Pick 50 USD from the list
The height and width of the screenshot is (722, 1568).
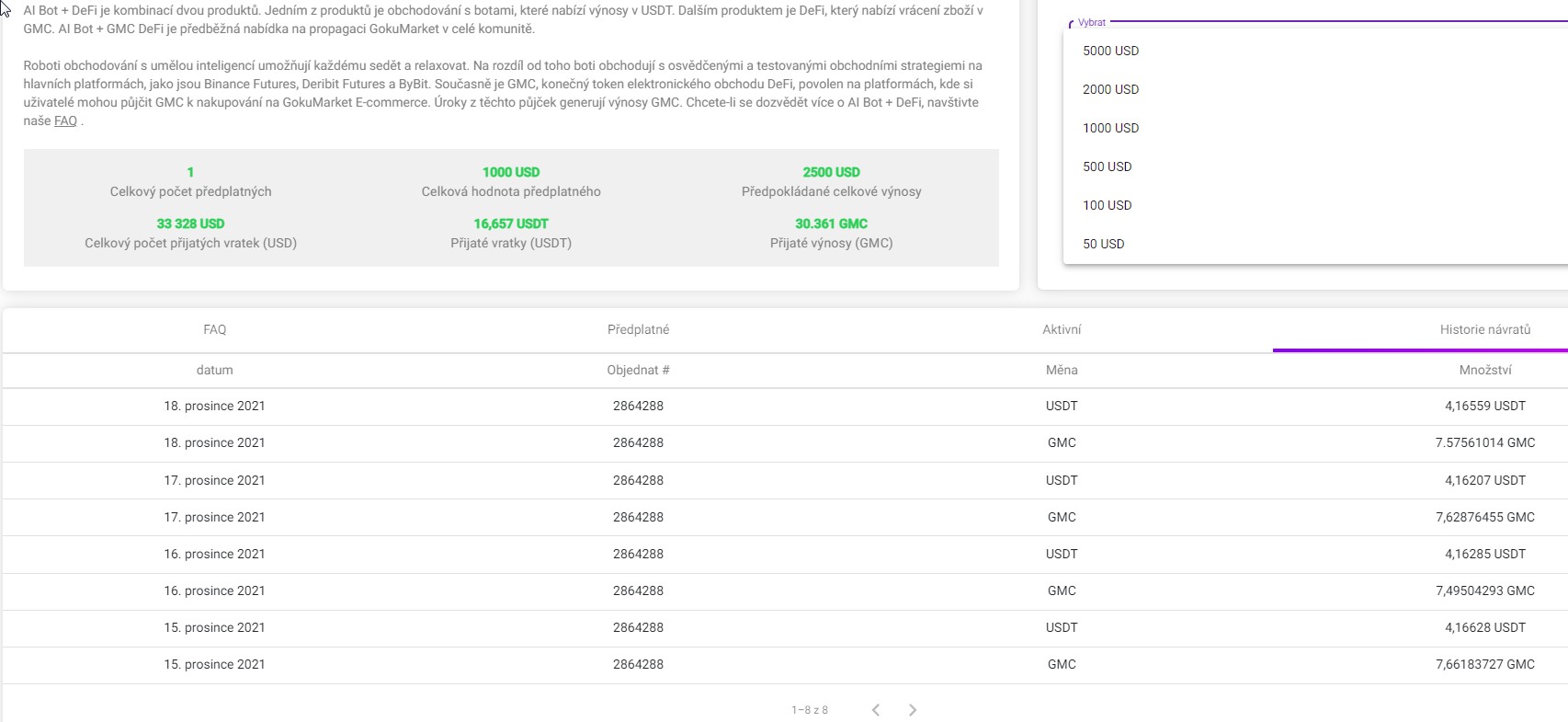[1103, 244]
